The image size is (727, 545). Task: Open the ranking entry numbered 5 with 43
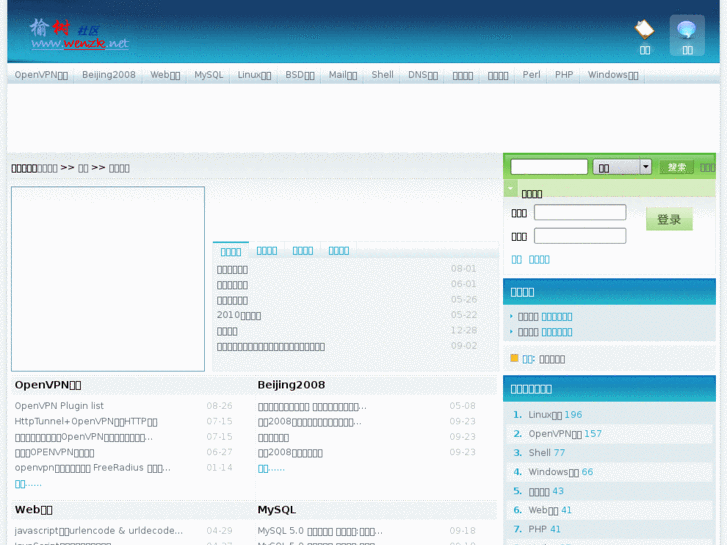(546, 491)
